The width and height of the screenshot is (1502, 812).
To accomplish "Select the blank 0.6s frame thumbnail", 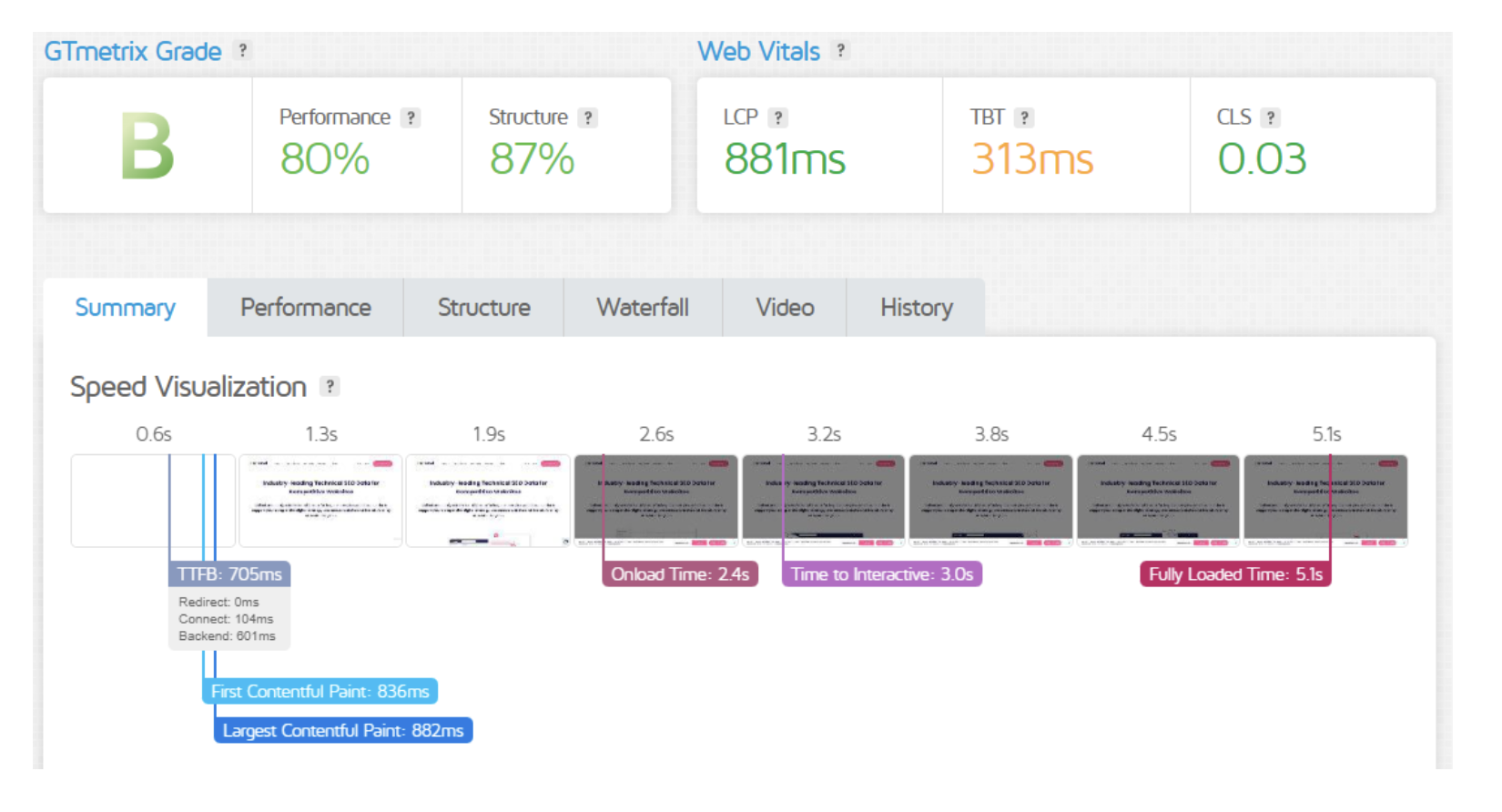I will [153, 501].
